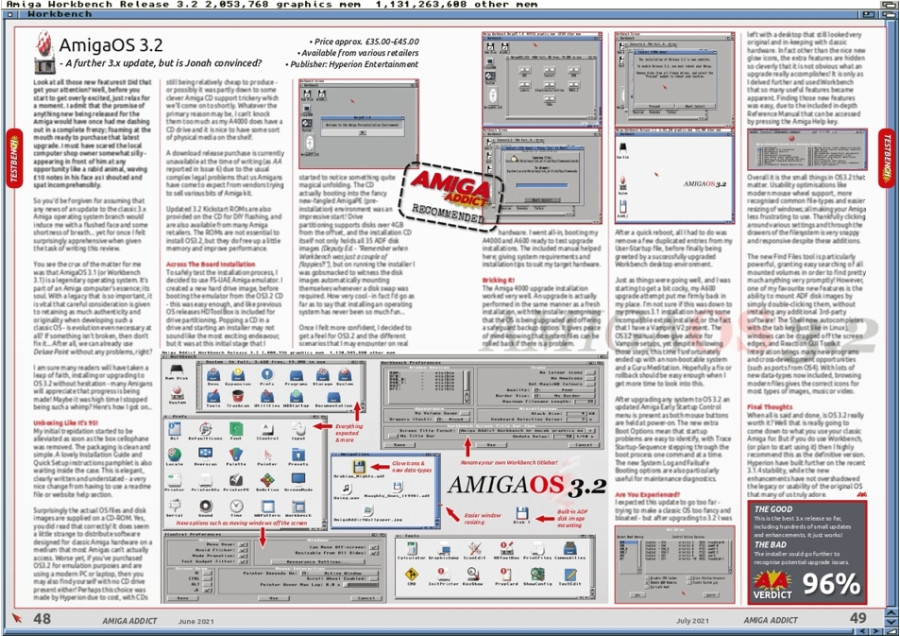This screenshot has width=900, height=636.
Task: Select the Ram Disk icon
Action: 176,370
